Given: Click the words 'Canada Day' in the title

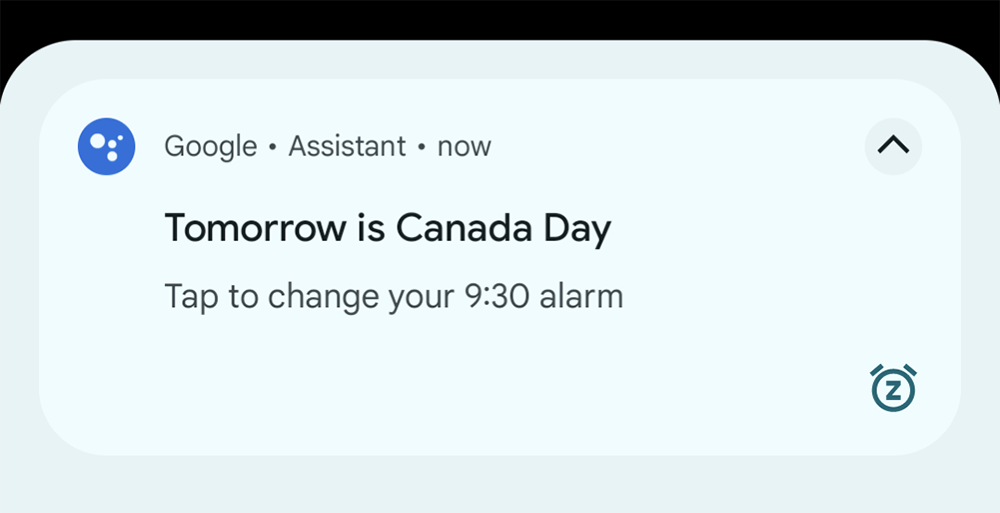Looking at the screenshot, I should tap(503, 228).
